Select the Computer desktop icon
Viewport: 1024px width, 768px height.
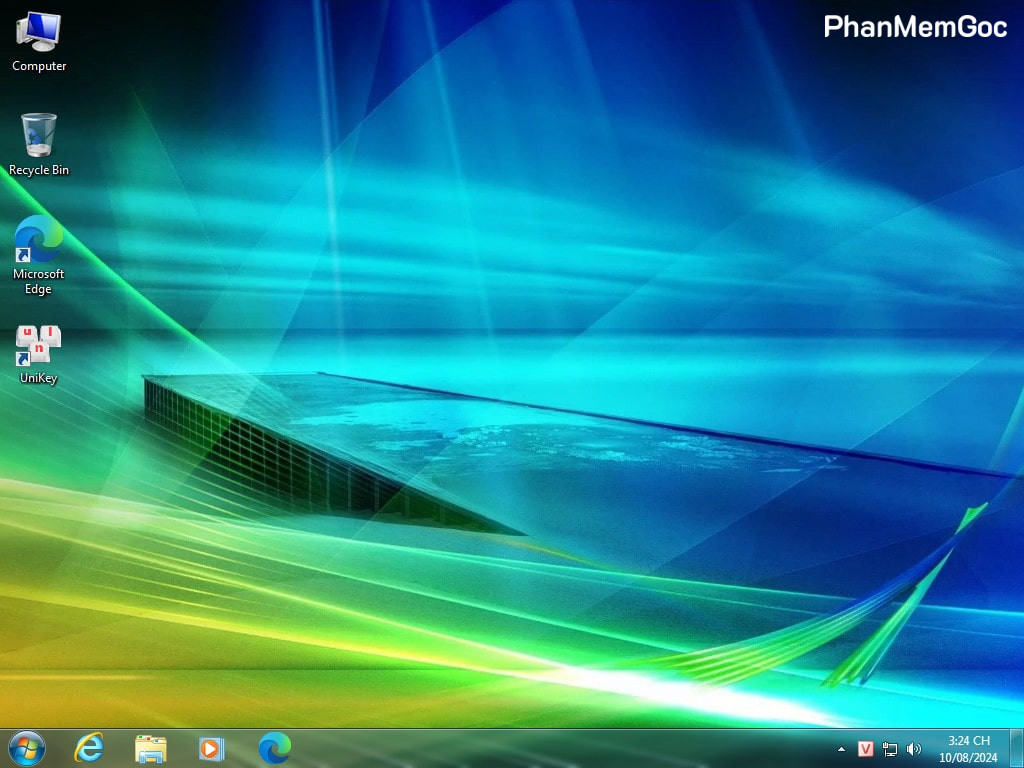[39, 32]
